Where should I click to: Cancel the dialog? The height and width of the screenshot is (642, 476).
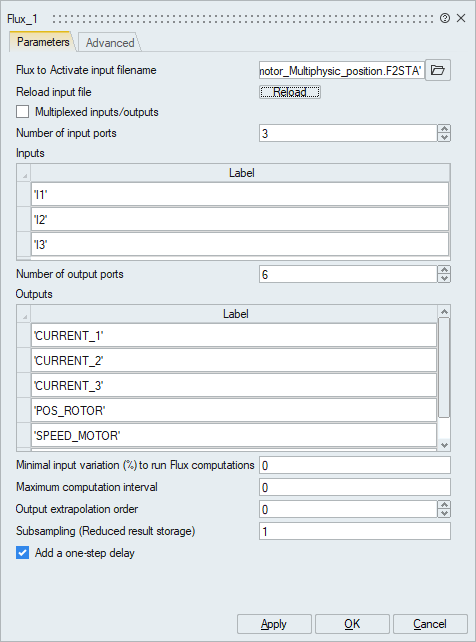coord(430,624)
